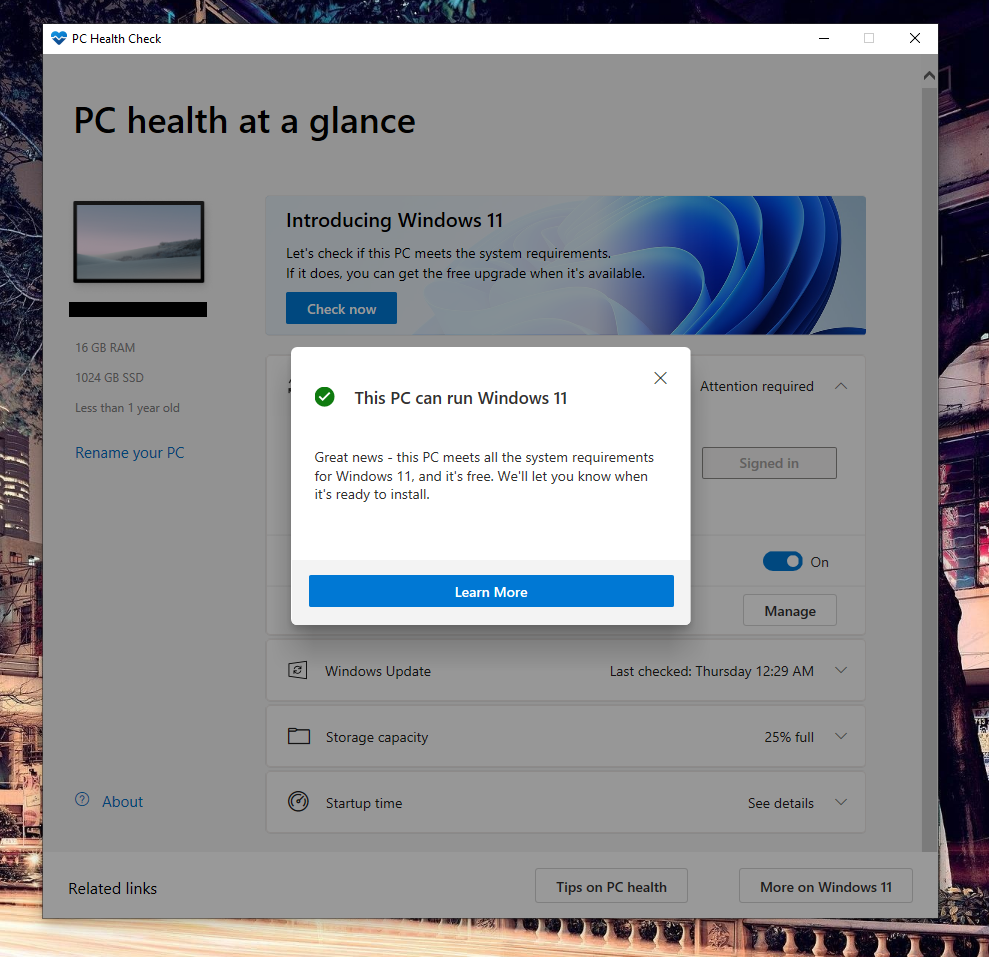Click the Startup time gauge icon
This screenshot has width=989, height=957.
[x=298, y=802]
